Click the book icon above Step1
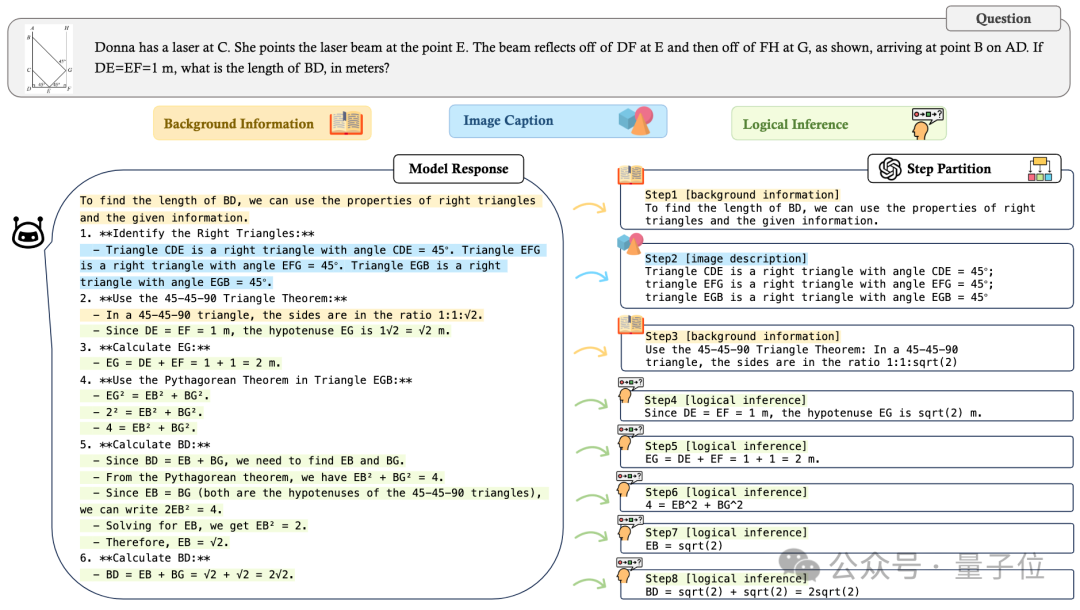 (630, 175)
